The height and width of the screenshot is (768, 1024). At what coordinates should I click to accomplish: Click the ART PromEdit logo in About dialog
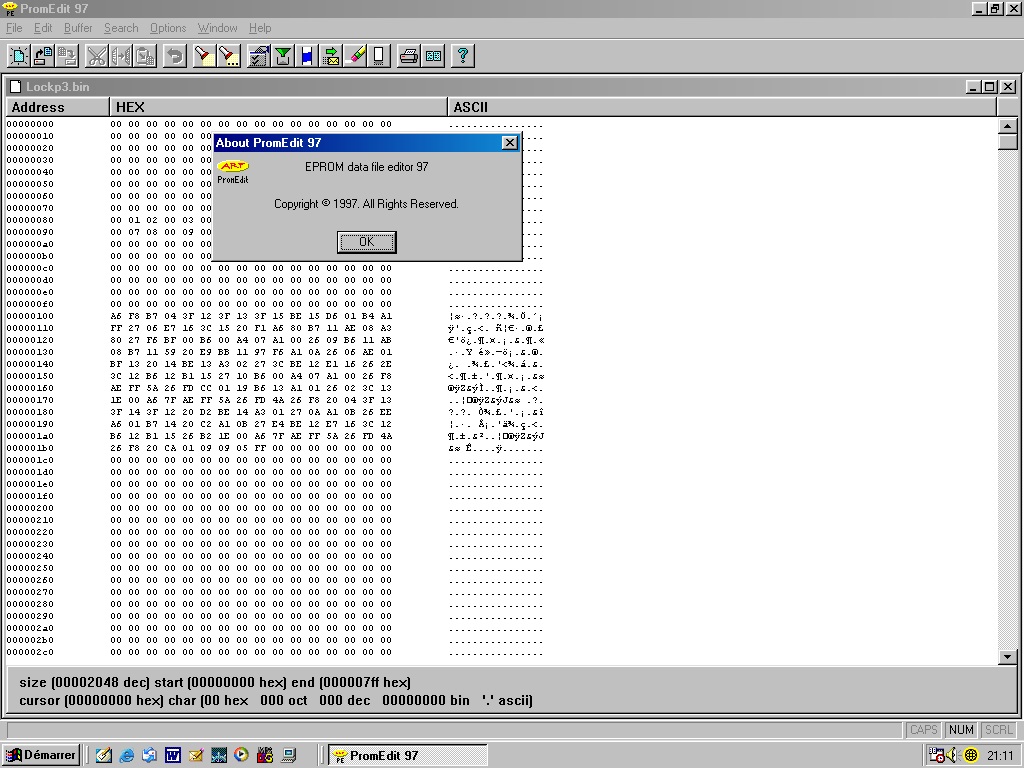coord(233,171)
